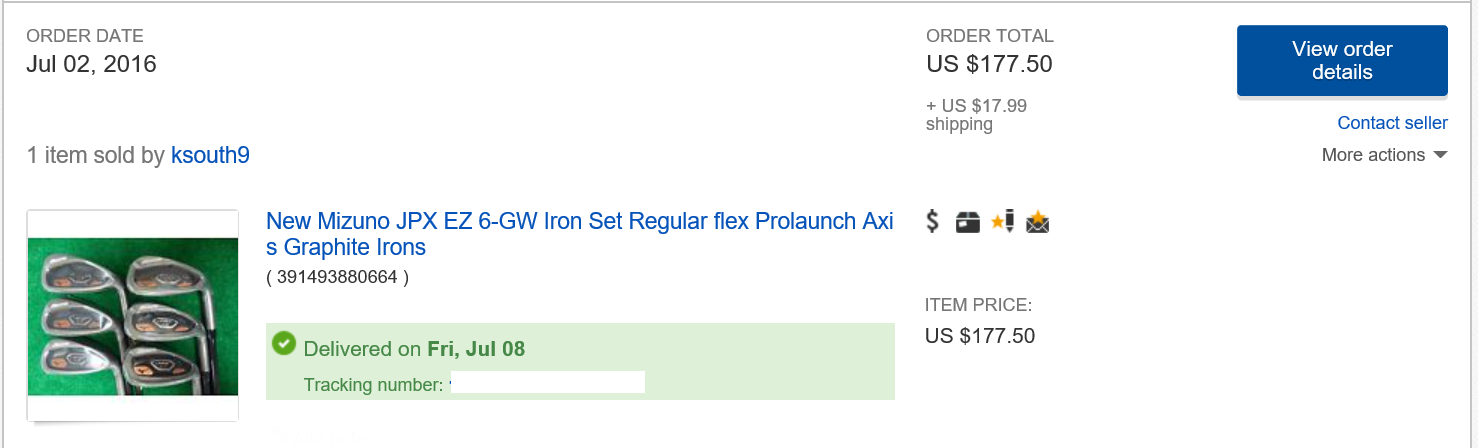Screen dimensions: 1478x448
Task: Click the order date Jul 02, 2016
Action: (x=91, y=64)
